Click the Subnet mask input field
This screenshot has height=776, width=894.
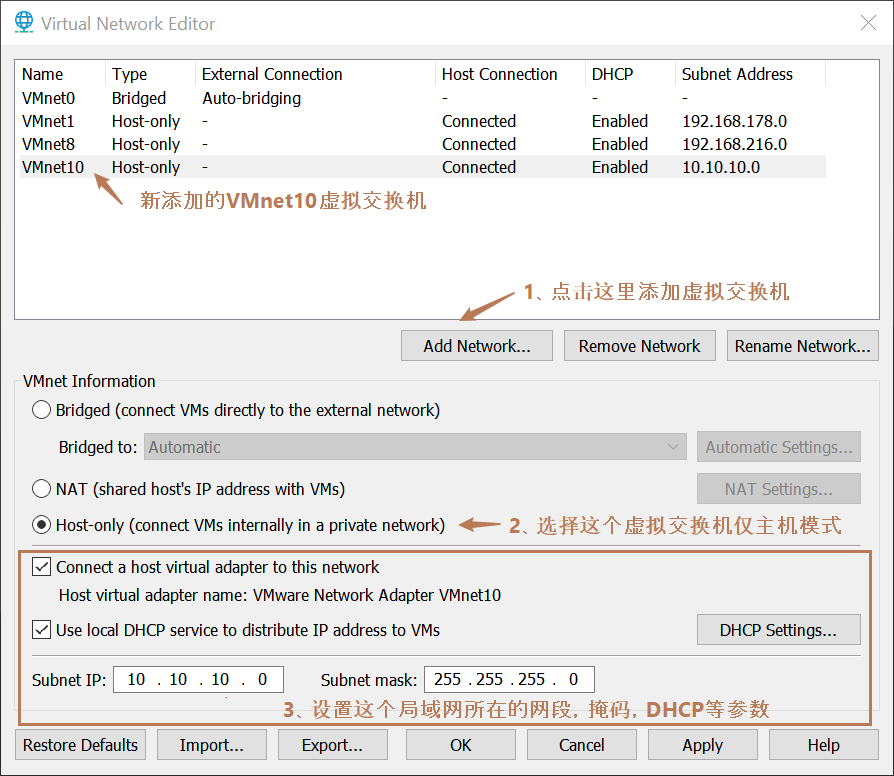click(509, 680)
